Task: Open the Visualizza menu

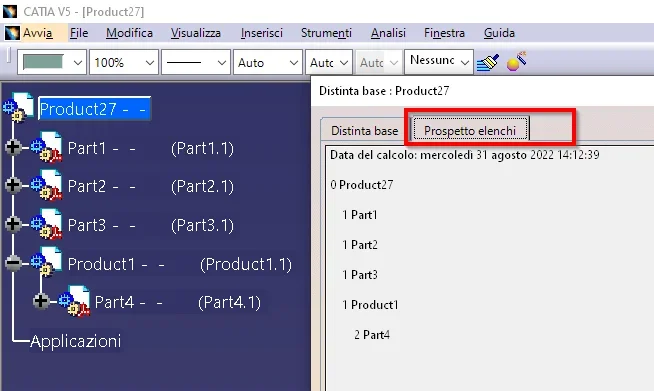Action: click(x=196, y=33)
